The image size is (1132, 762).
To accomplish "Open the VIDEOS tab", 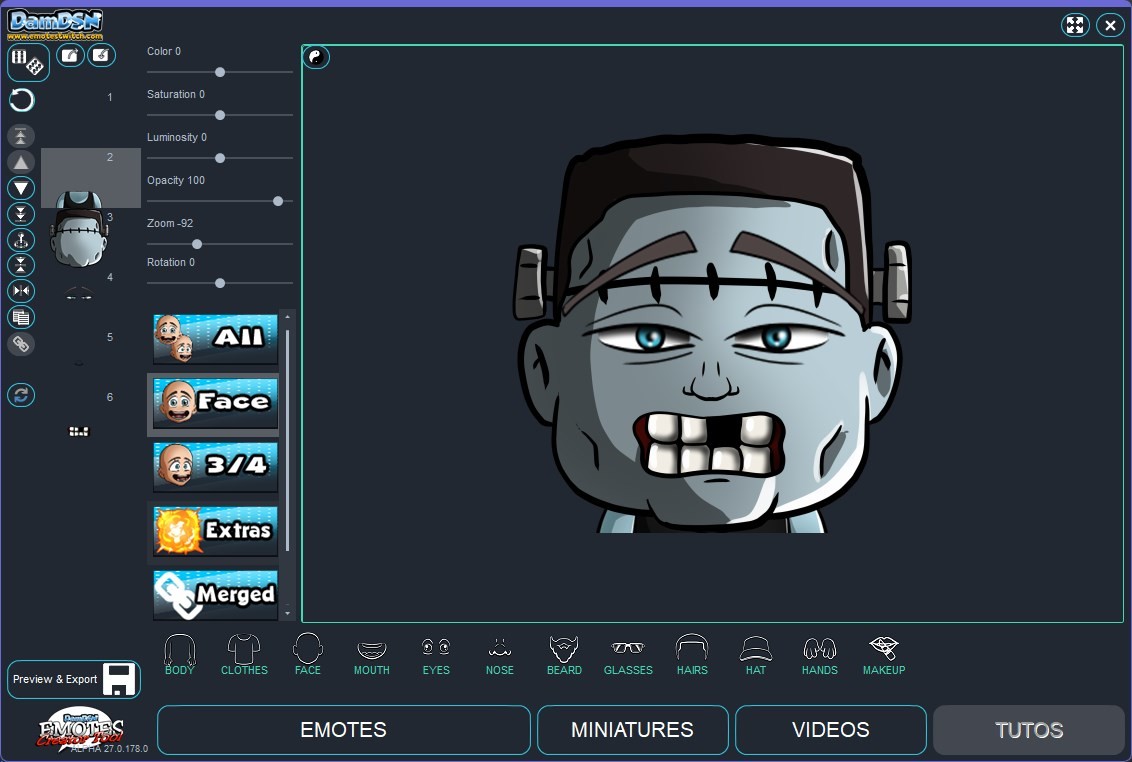I will click(830, 730).
